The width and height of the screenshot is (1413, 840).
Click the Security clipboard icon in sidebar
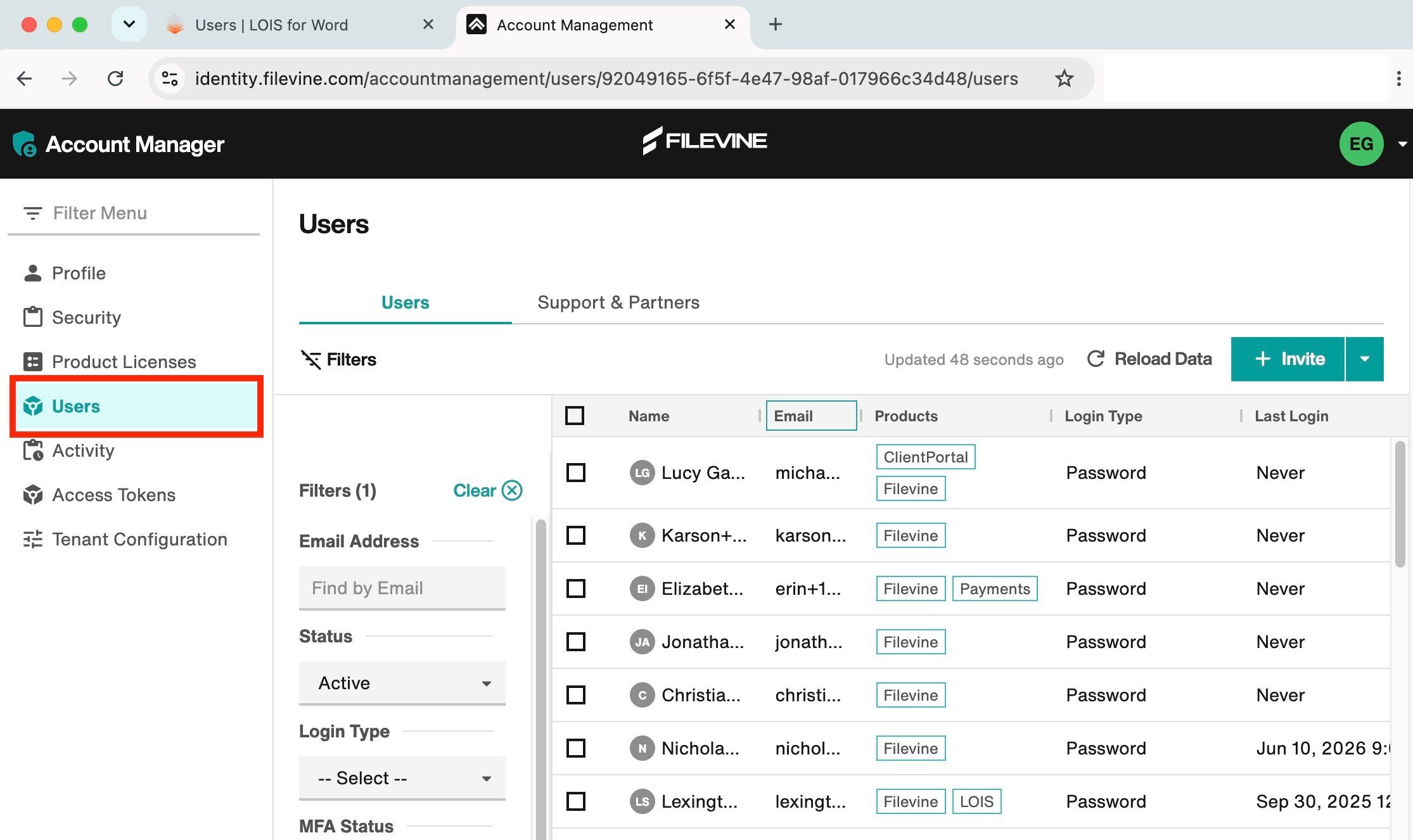point(32,317)
